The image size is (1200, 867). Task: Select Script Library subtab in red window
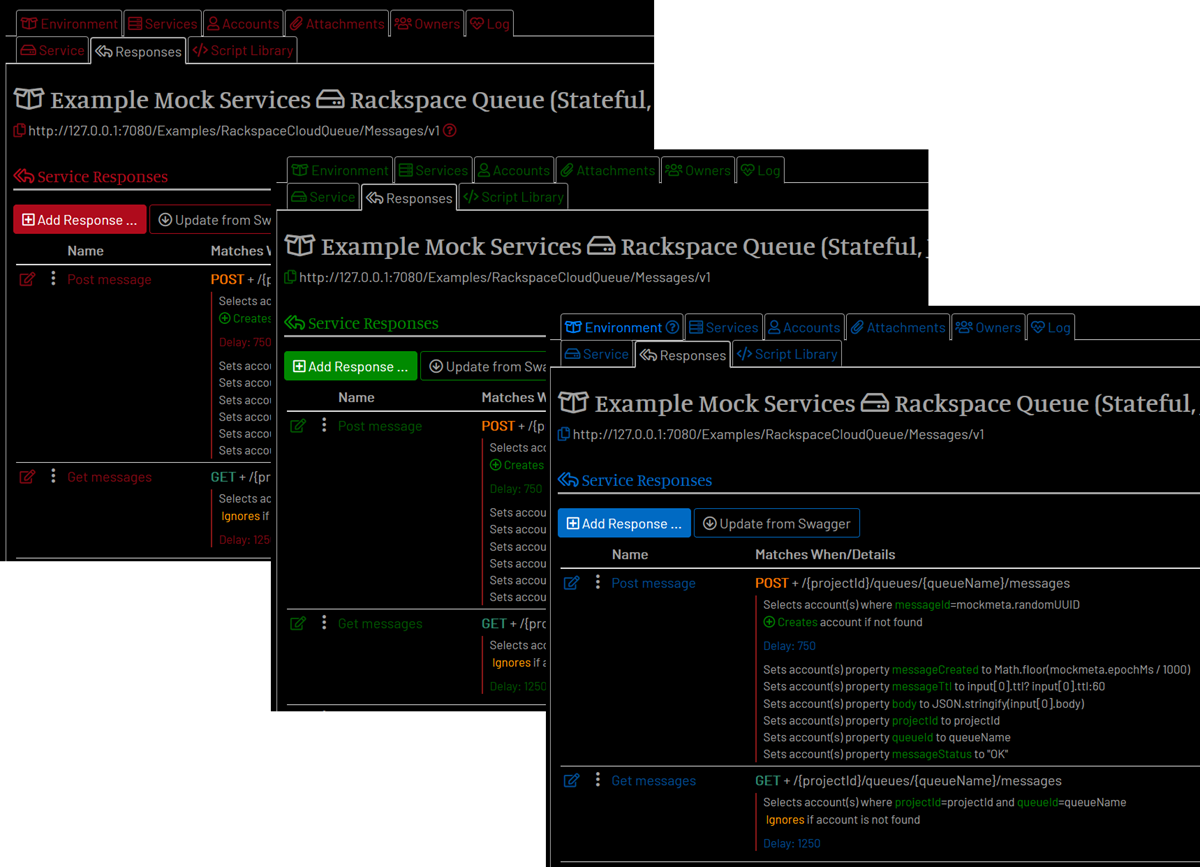(243, 50)
